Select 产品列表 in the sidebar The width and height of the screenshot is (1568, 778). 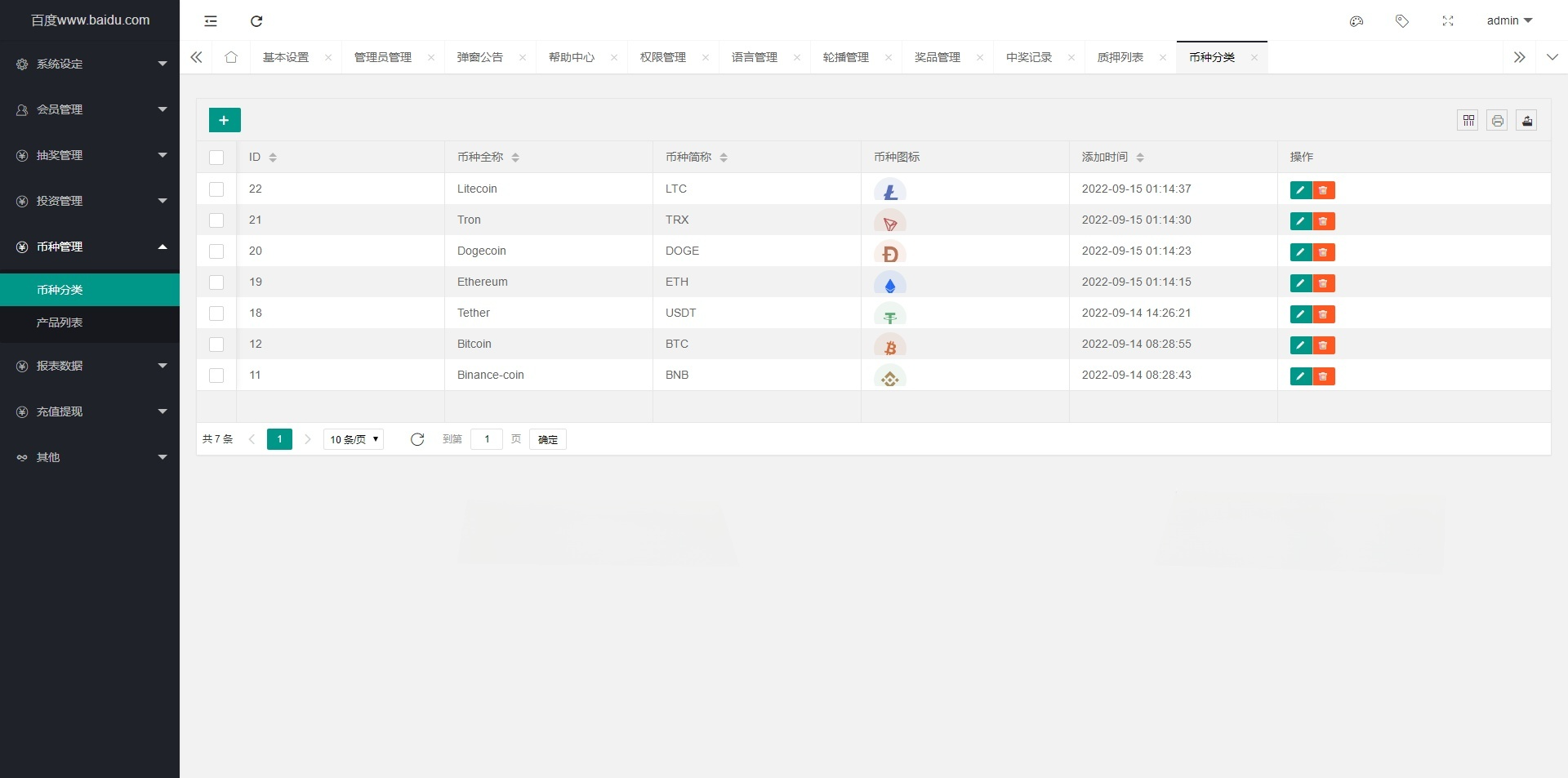(61, 322)
